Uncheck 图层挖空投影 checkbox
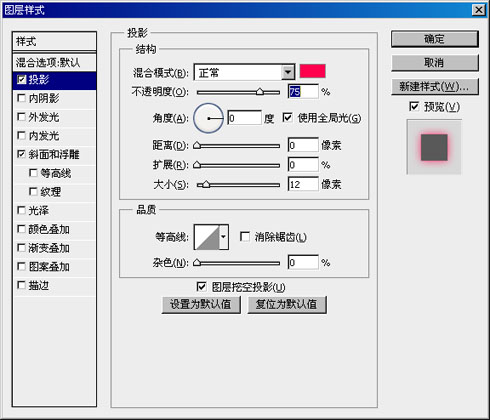The height and width of the screenshot is (420, 490). (x=201, y=287)
